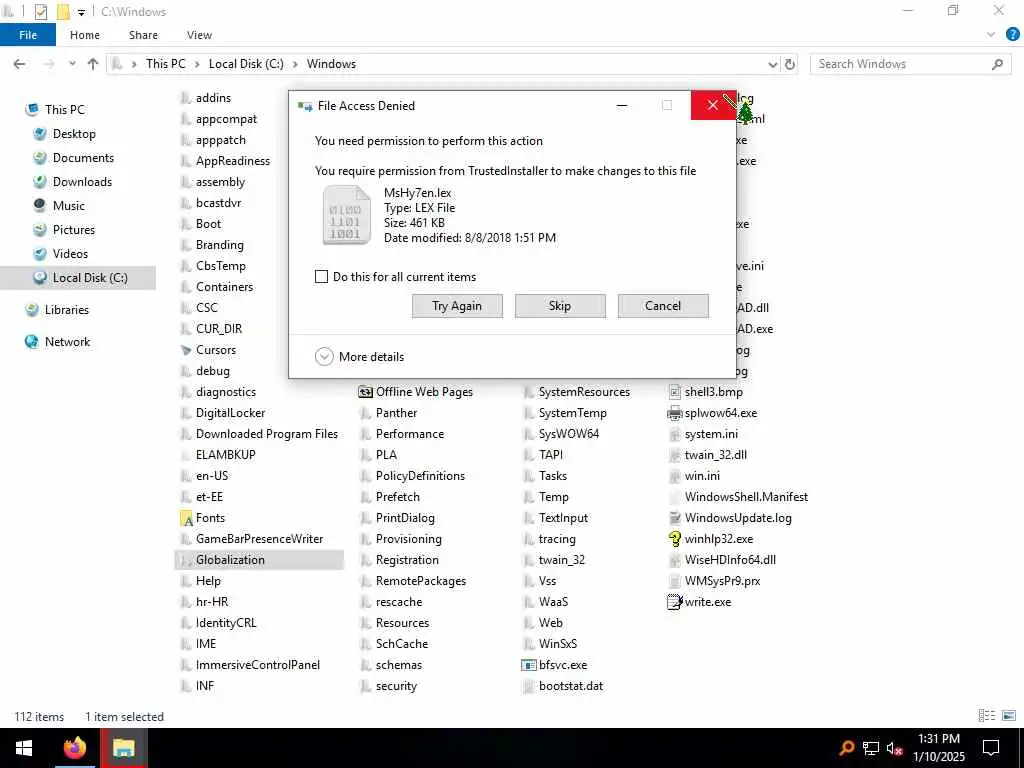Click quick access new folder icon

click(x=63, y=12)
